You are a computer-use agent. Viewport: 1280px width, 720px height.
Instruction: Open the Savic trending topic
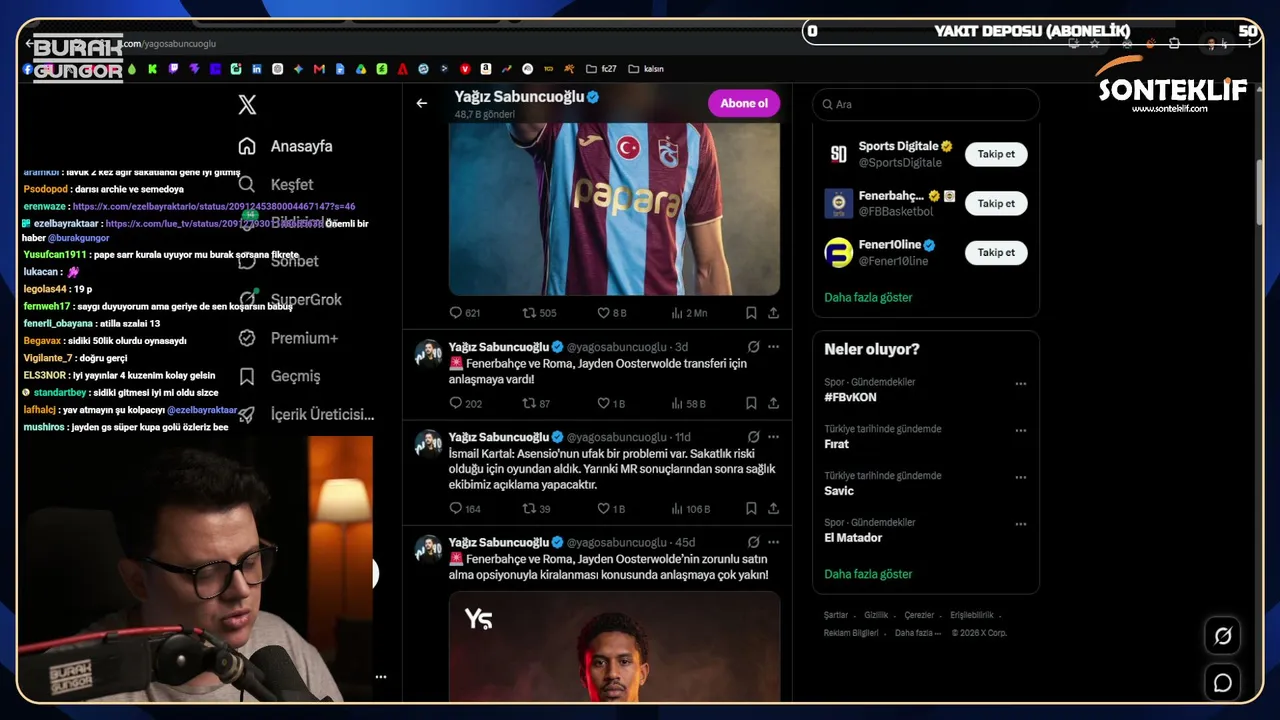click(x=839, y=491)
